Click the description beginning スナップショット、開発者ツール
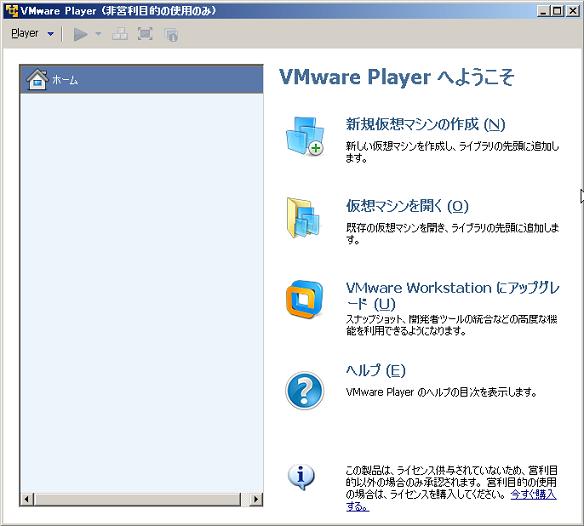584x526 pixels. tap(452, 325)
